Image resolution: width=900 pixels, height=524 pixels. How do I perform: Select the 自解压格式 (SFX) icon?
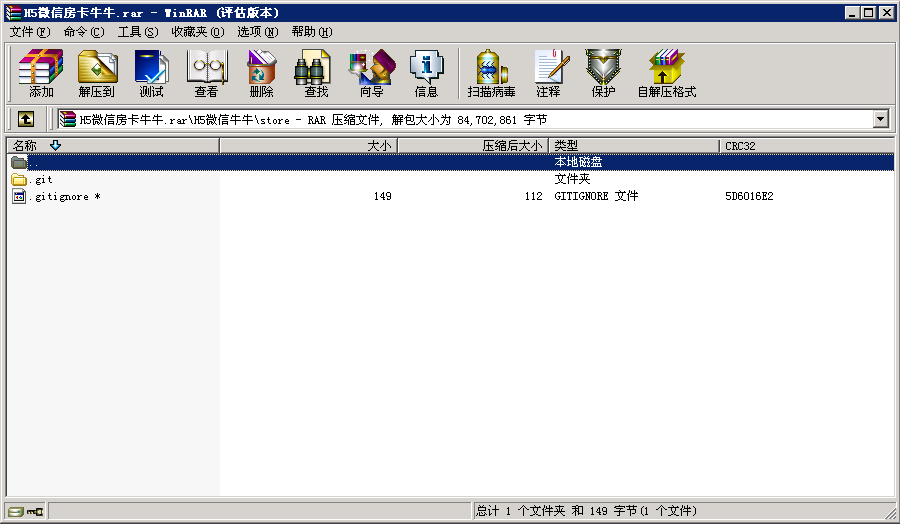click(x=666, y=73)
